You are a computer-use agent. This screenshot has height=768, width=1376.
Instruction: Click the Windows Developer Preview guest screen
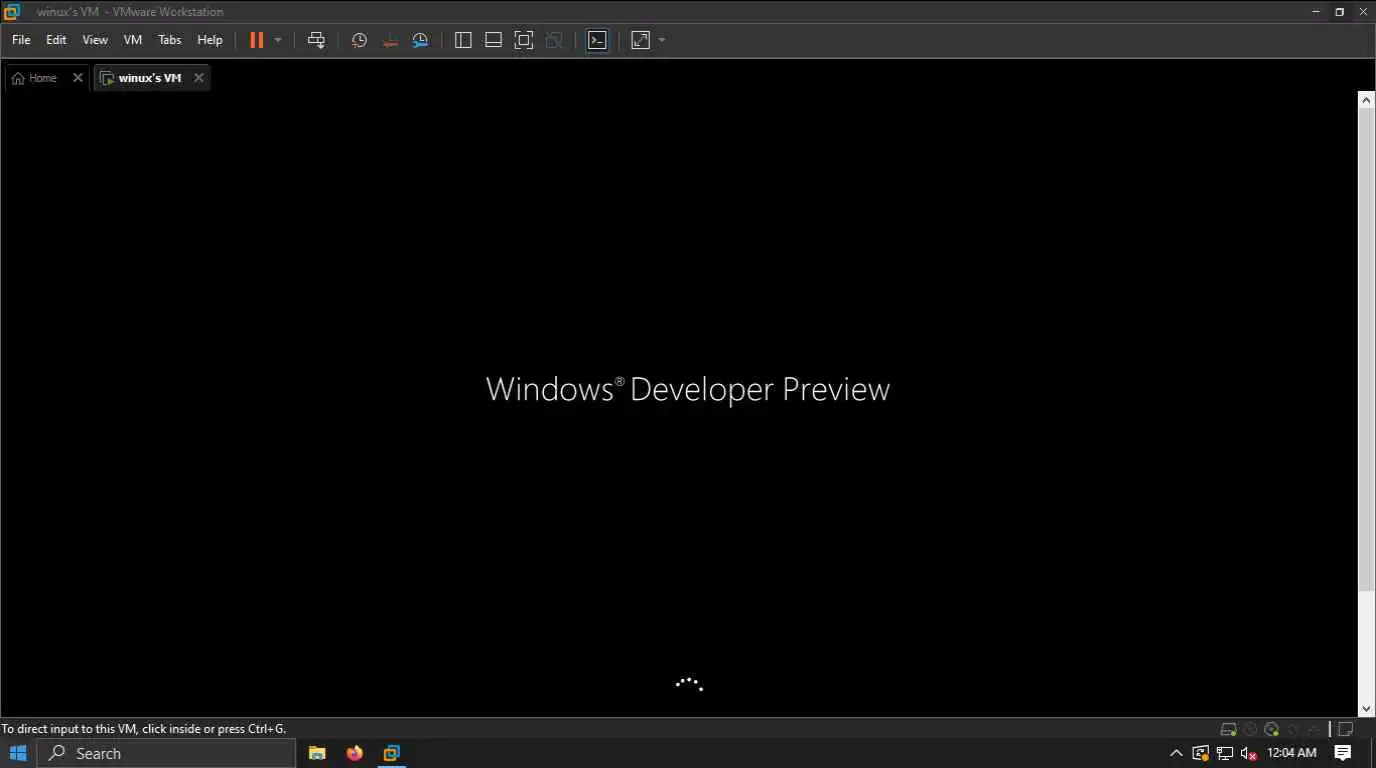tap(678, 404)
